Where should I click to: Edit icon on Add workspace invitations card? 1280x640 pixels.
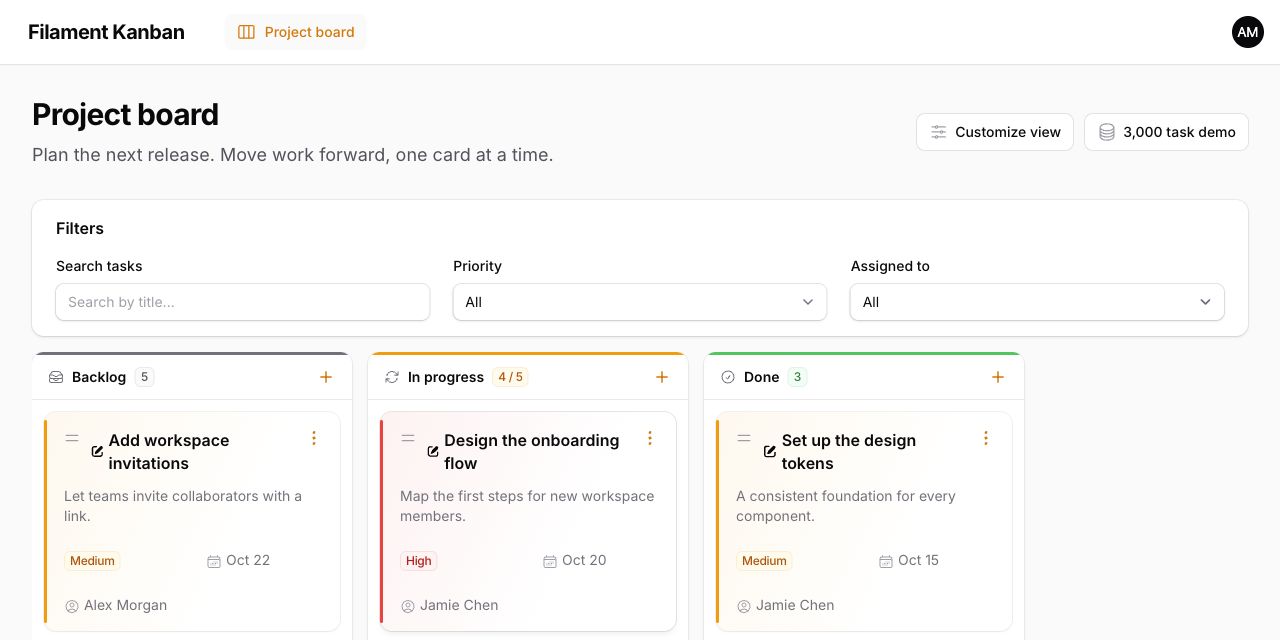coord(97,451)
